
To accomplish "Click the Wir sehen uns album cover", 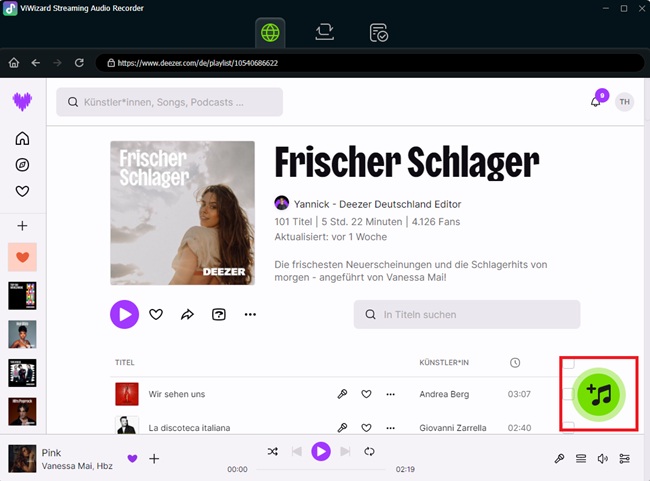I will pyautogui.click(x=127, y=394).
